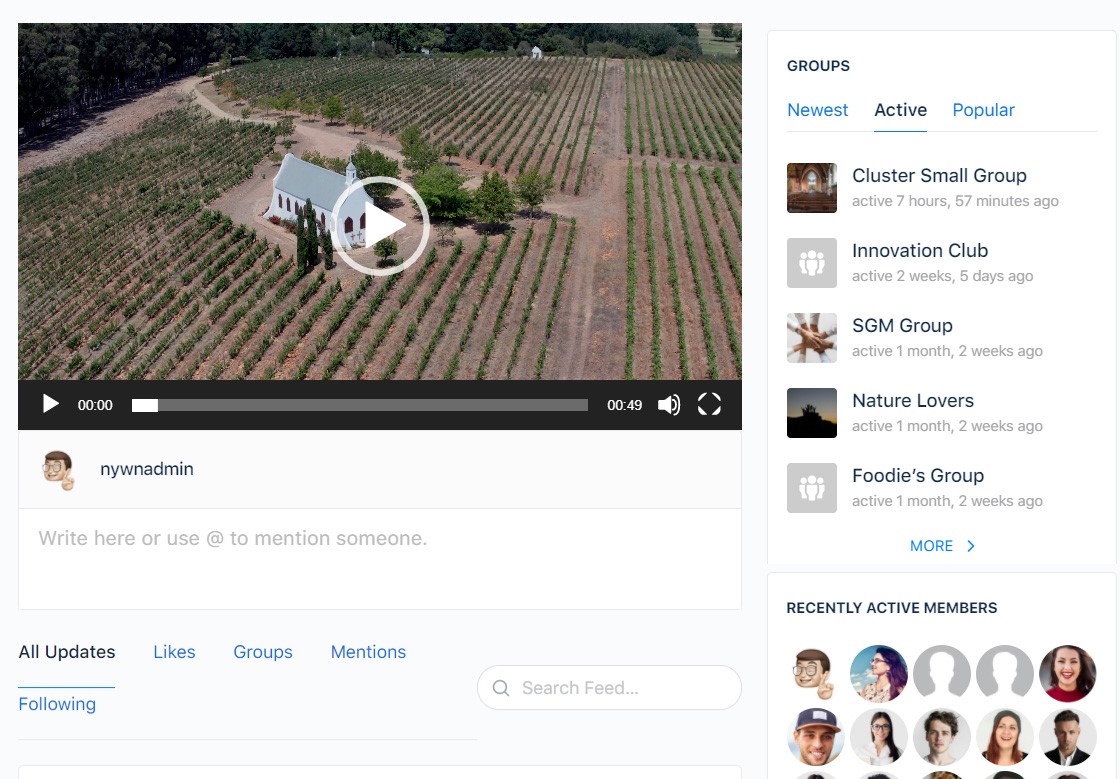Viewport: 1120px width, 779px height.
Task: Select the Foodie's Group placeholder icon
Action: [811, 487]
